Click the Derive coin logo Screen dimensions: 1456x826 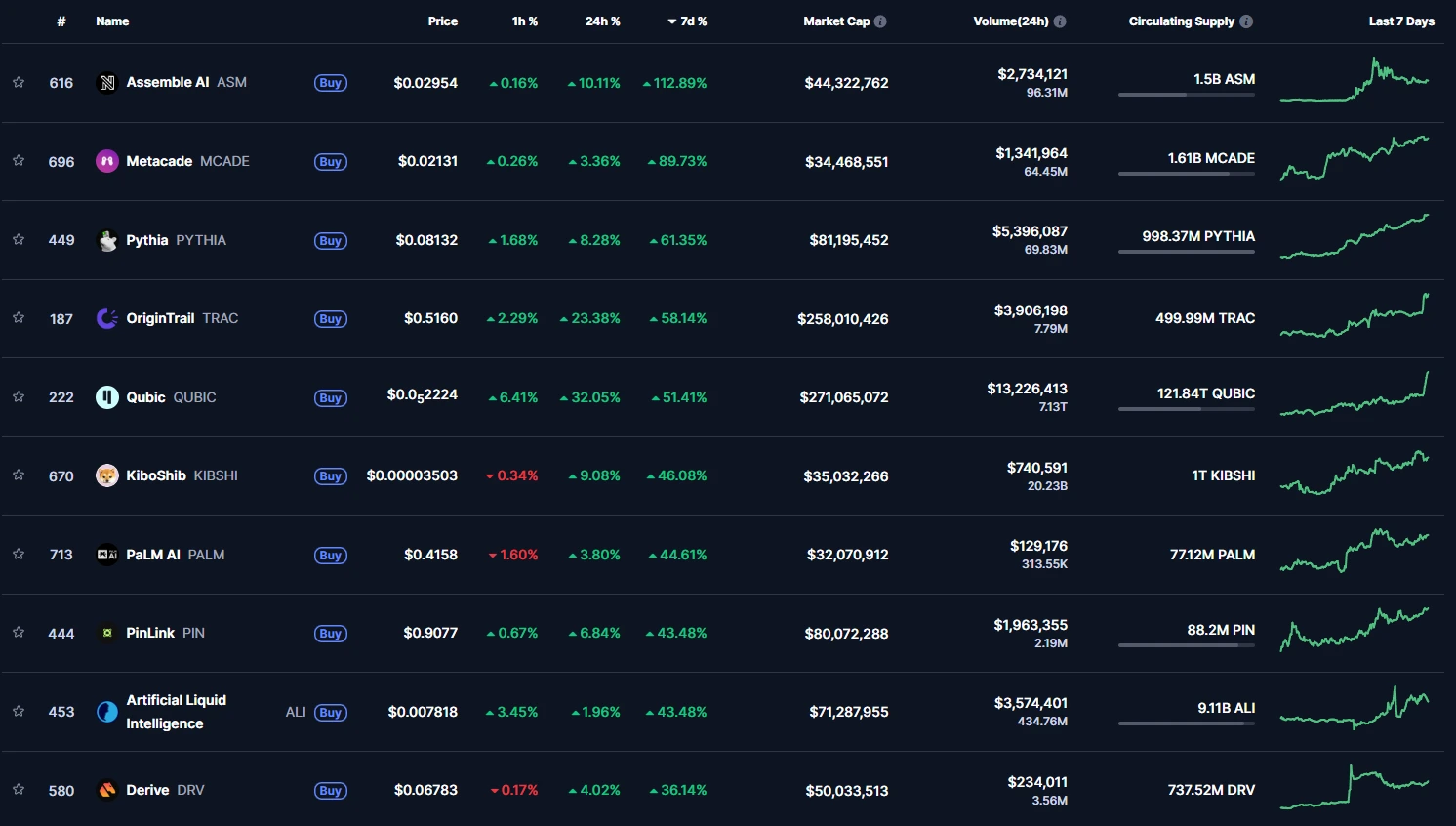point(107,790)
